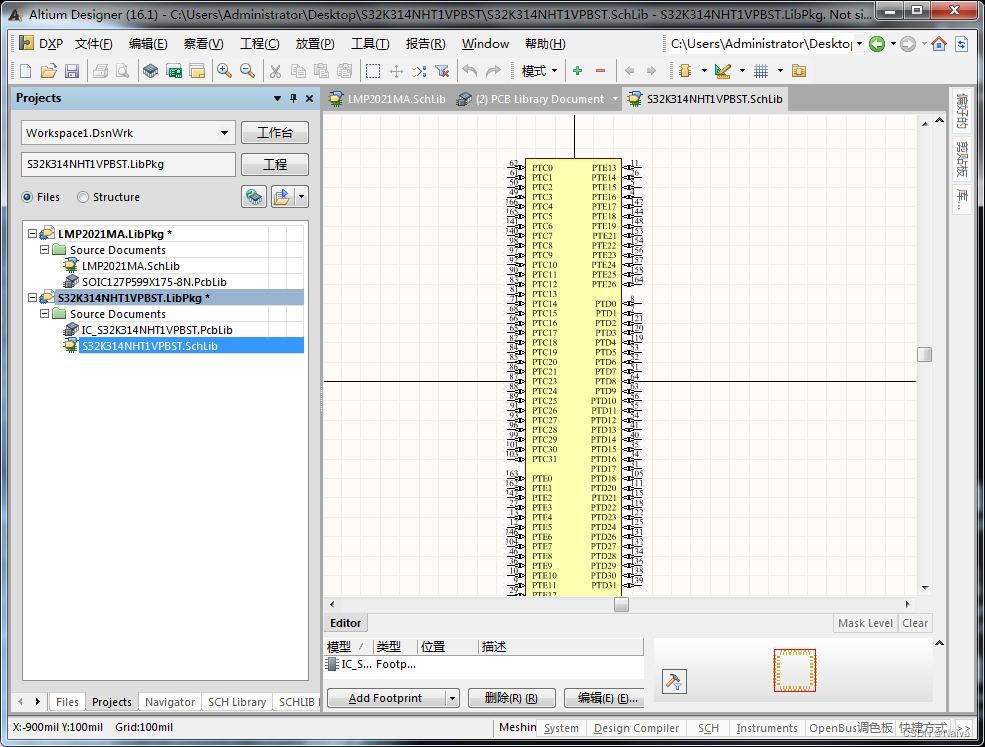Pin the Projects panel with pushpin icon
The height and width of the screenshot is (747, 985).
pos(293,98)
